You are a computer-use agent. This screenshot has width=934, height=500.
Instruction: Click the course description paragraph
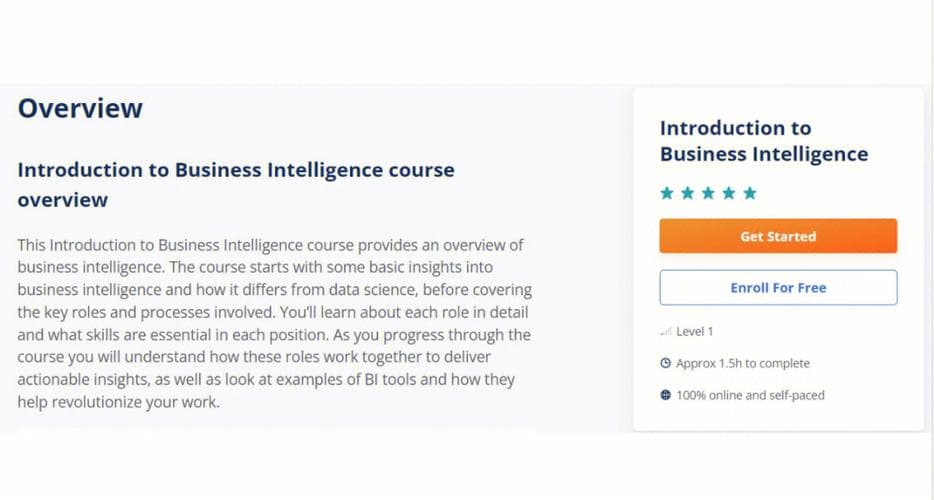[x=275, y=323]
